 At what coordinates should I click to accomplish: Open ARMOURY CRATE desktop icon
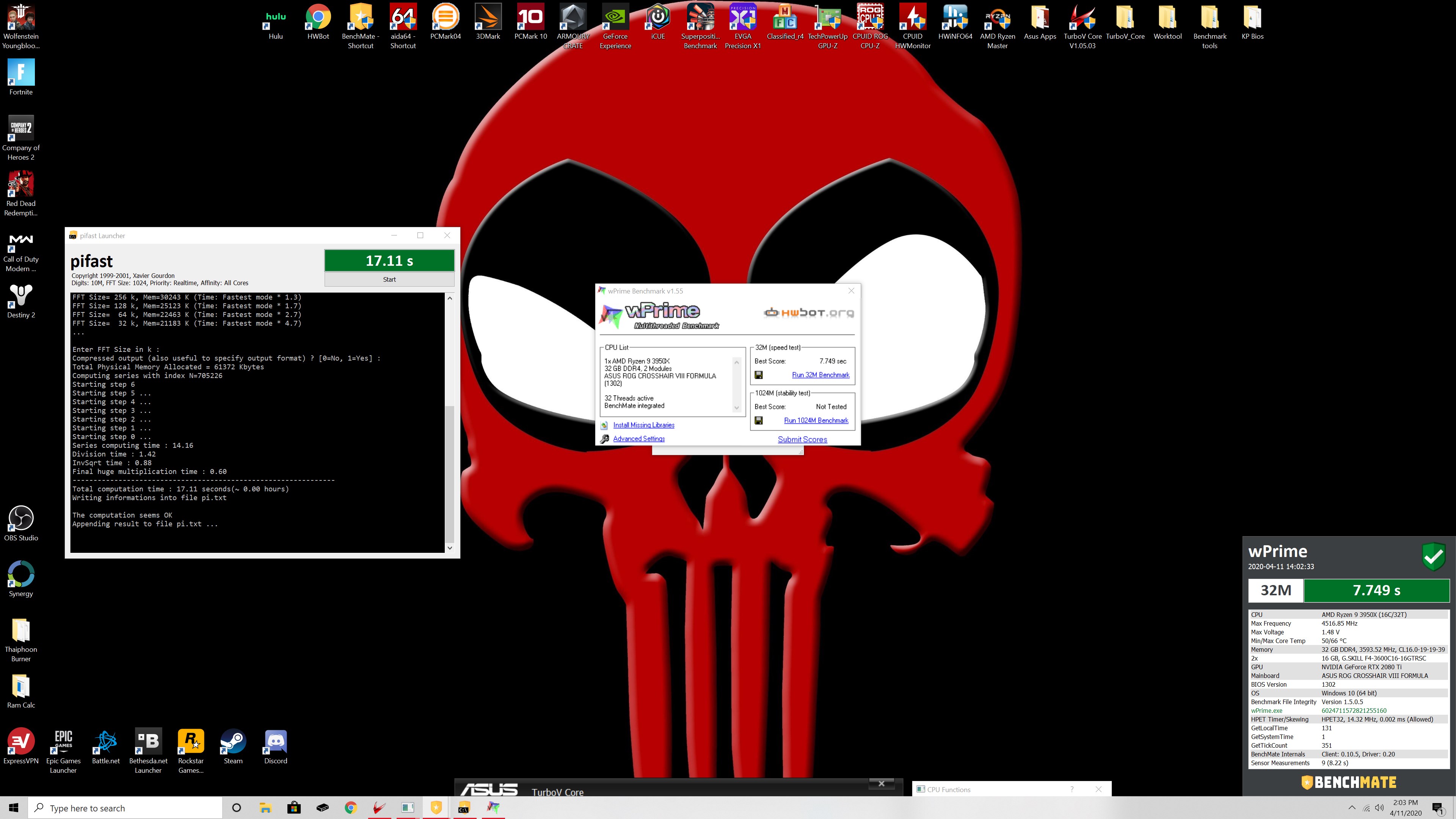pyautogui.click(x=573, y=26)
